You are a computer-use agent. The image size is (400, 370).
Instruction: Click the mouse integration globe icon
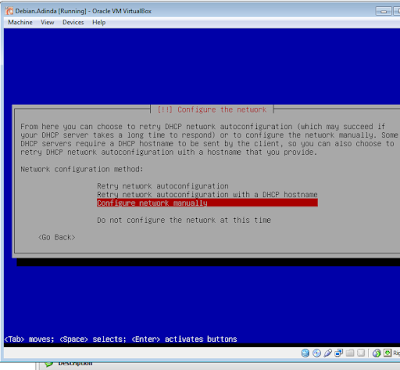pos(377,353)
